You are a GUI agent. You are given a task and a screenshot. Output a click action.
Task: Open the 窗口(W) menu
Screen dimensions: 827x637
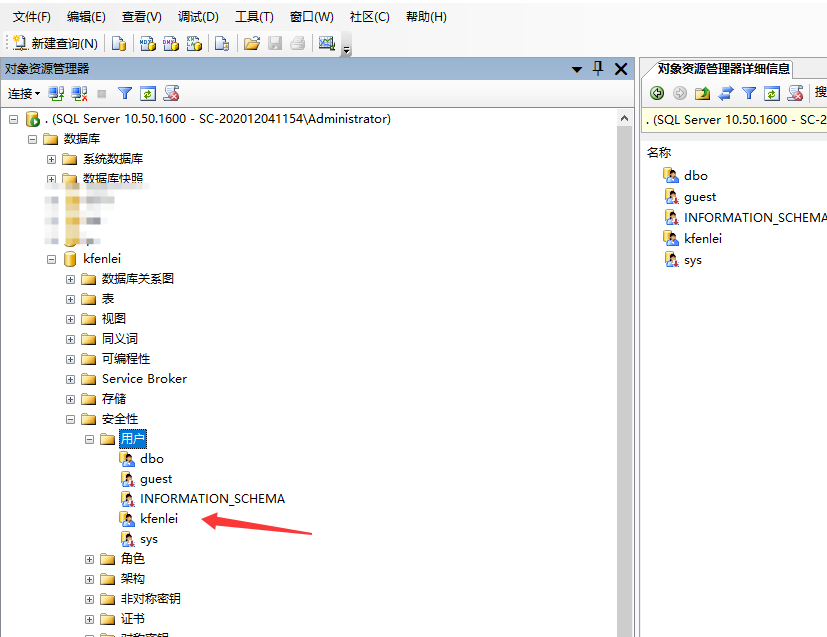click(312, 17)
